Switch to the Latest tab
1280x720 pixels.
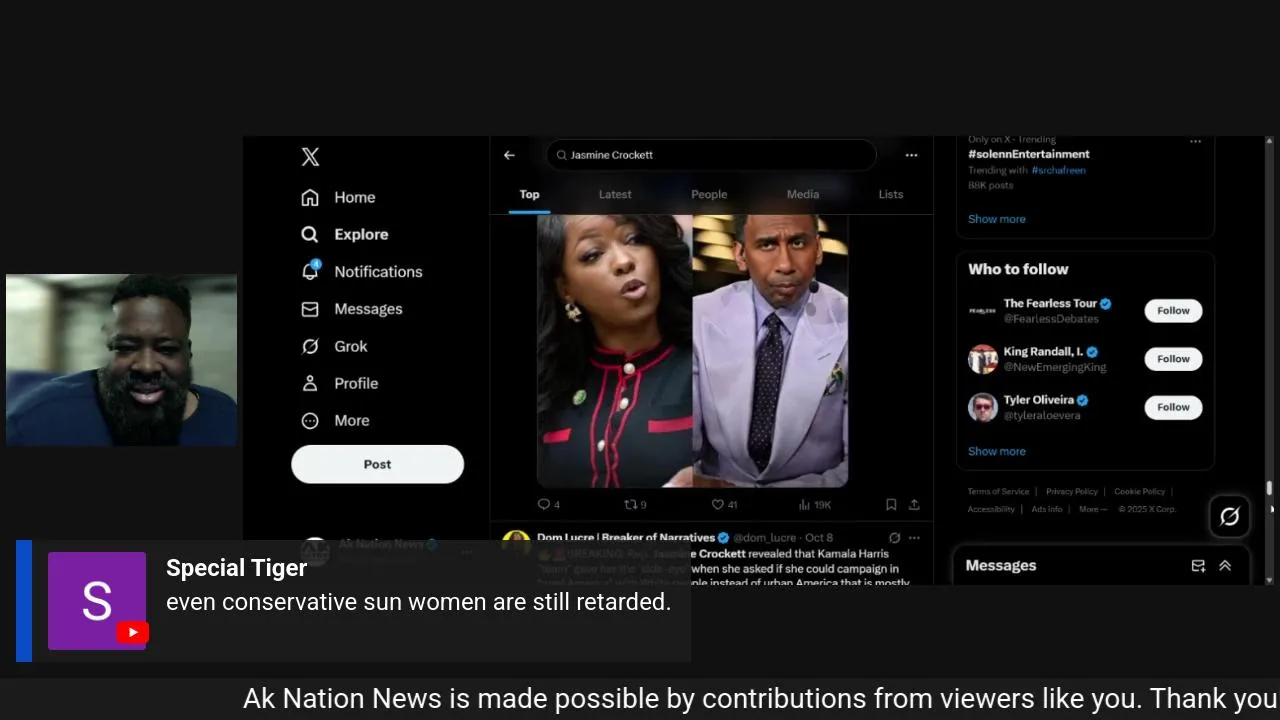click(615, 194)
